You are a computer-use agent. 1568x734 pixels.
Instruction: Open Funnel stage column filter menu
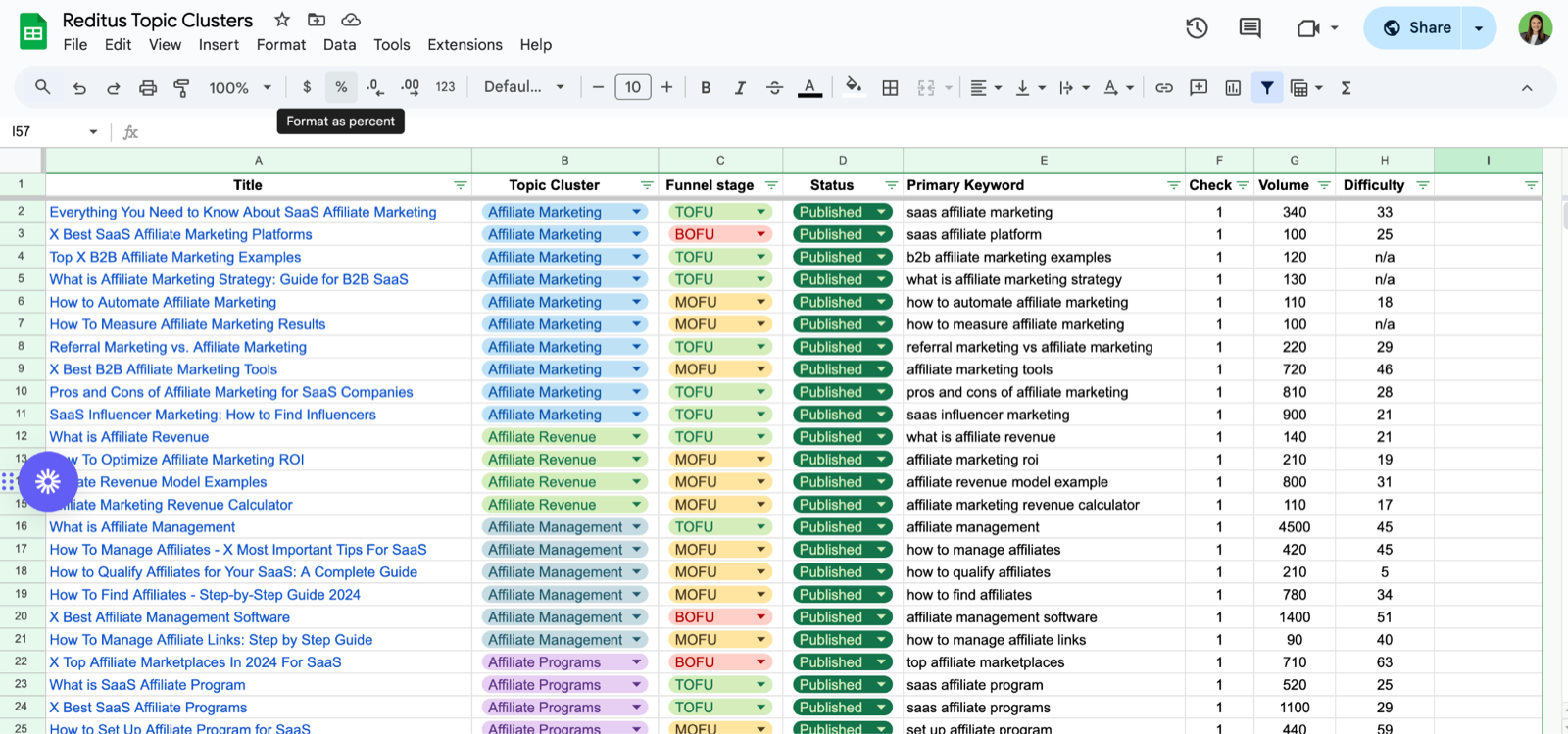point(771,185)
